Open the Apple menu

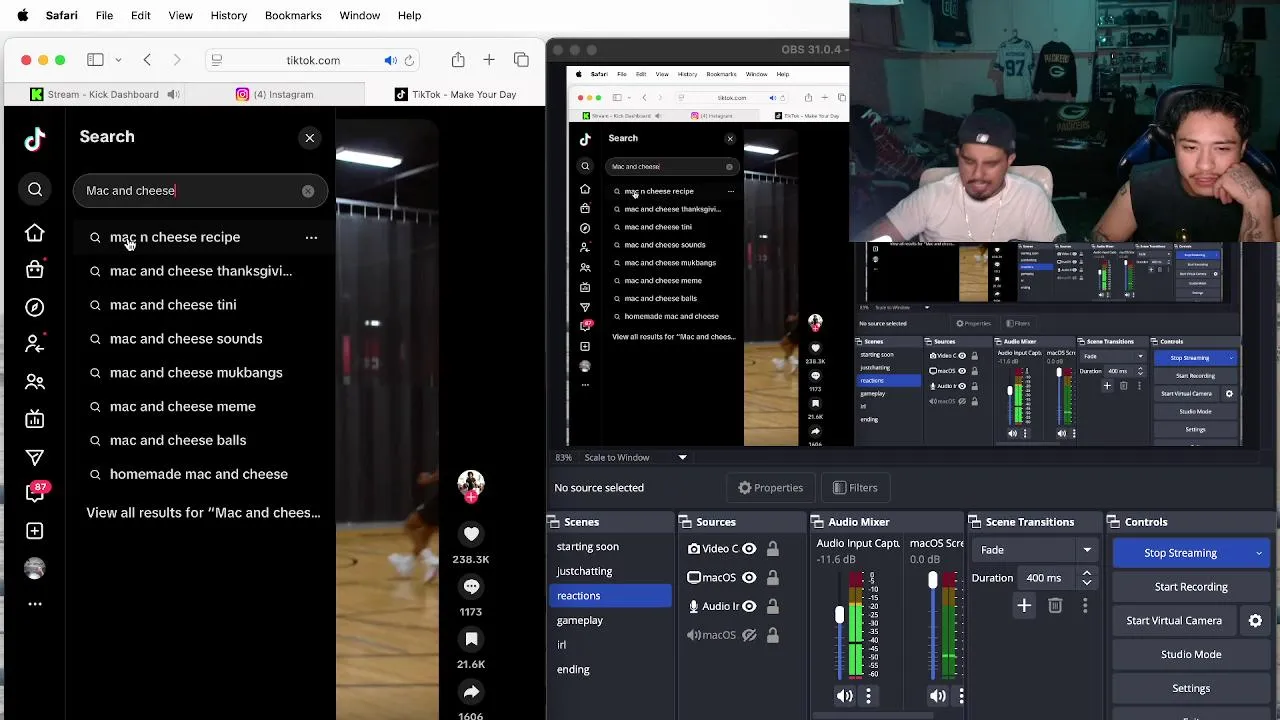click(x=22, y=15)
